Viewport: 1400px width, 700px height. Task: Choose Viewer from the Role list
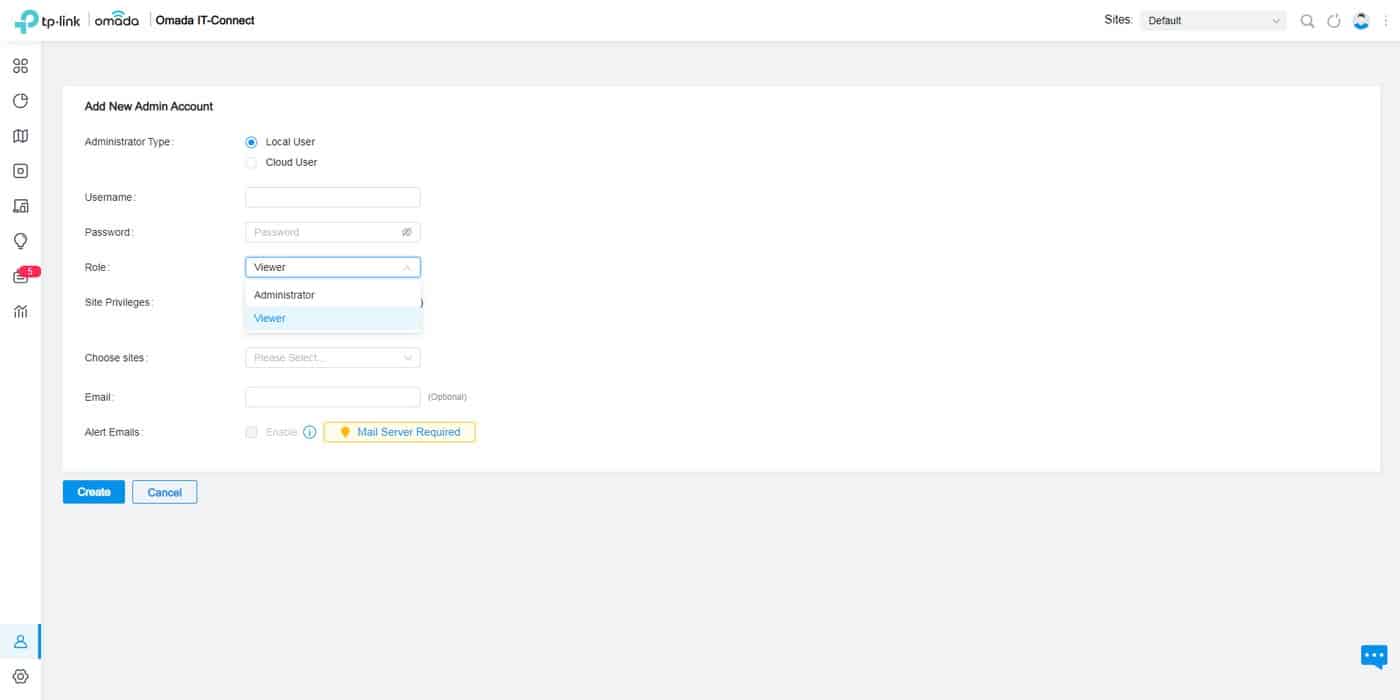pos(333,318)
